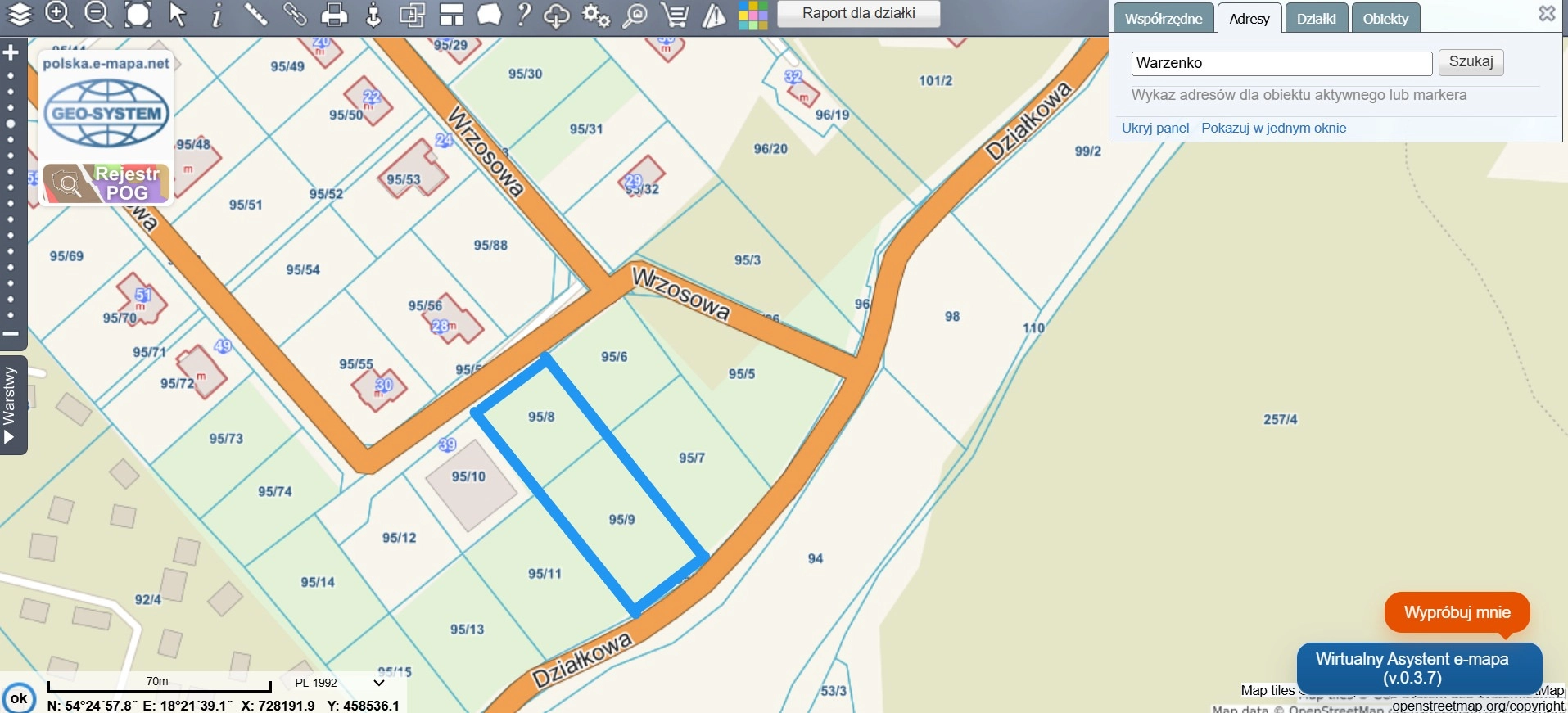
Task: Click the chain link share icon
Action: (x=295, y=15)
